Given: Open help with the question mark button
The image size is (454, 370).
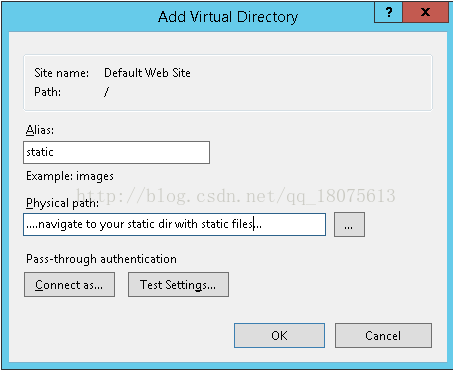Looking at the screenshot, I should [x=388, y=13].
